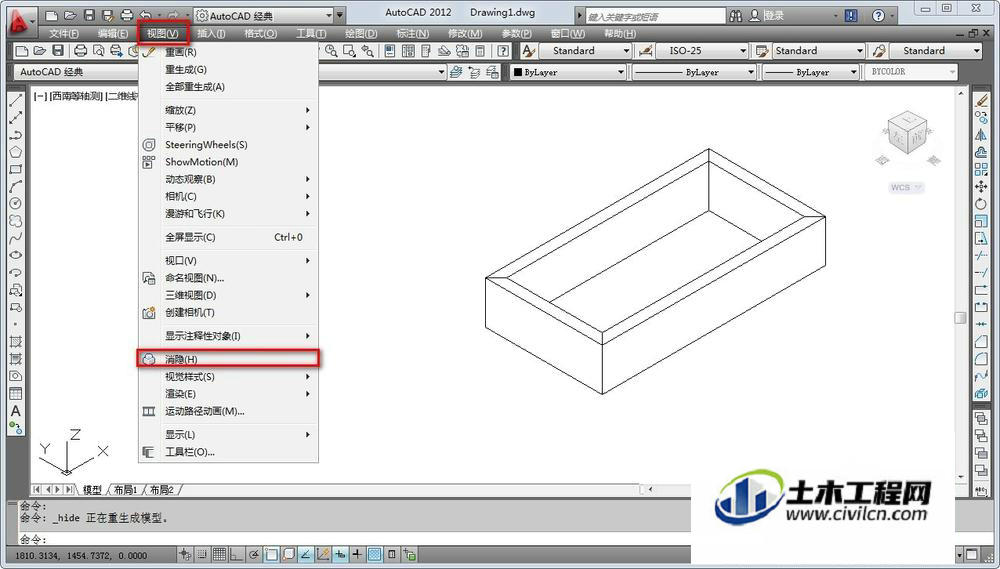Choose 重生成(G) menu item
Viewport: 1000px width, 569px height.
click(x=228, y=69)
